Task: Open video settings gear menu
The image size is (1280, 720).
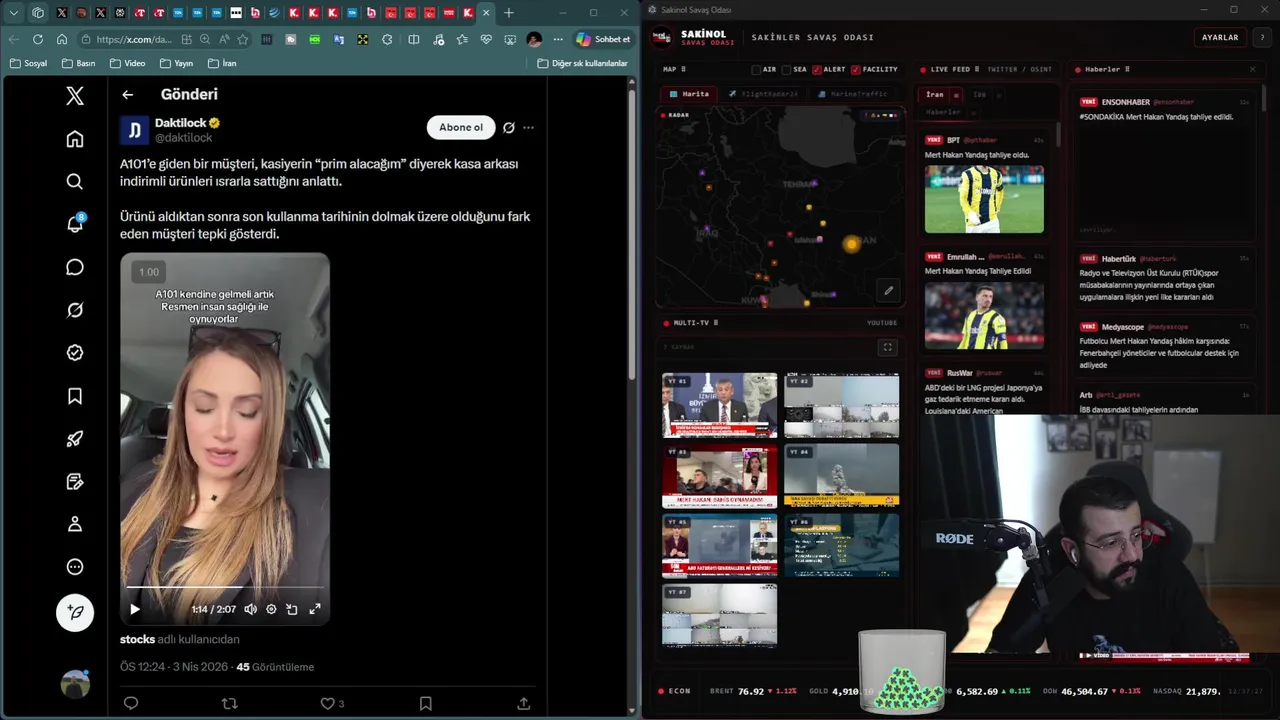Action: 271,609
